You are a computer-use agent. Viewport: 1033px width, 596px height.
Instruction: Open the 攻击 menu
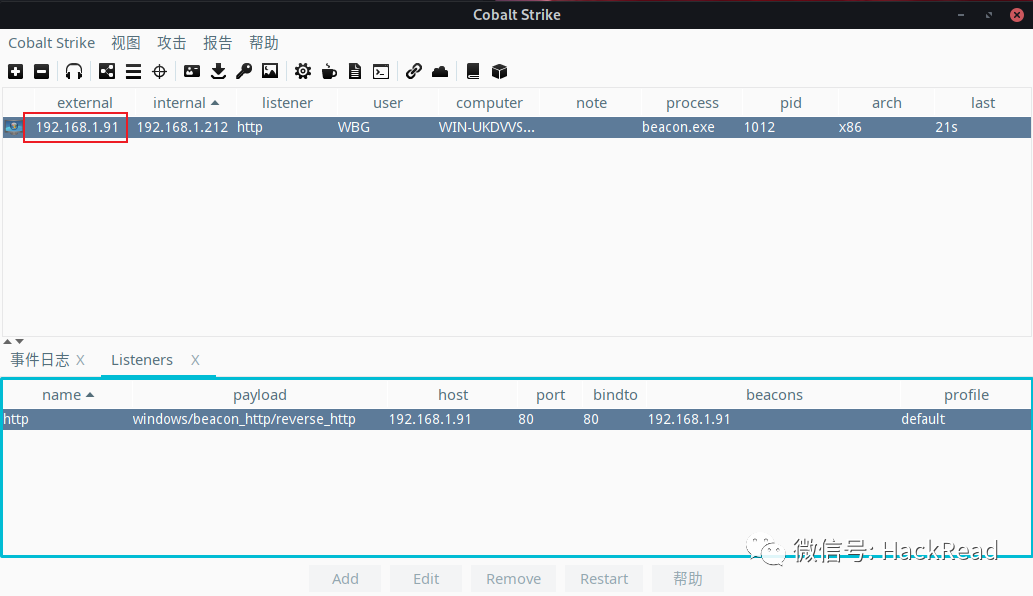[x=172, y=43]
